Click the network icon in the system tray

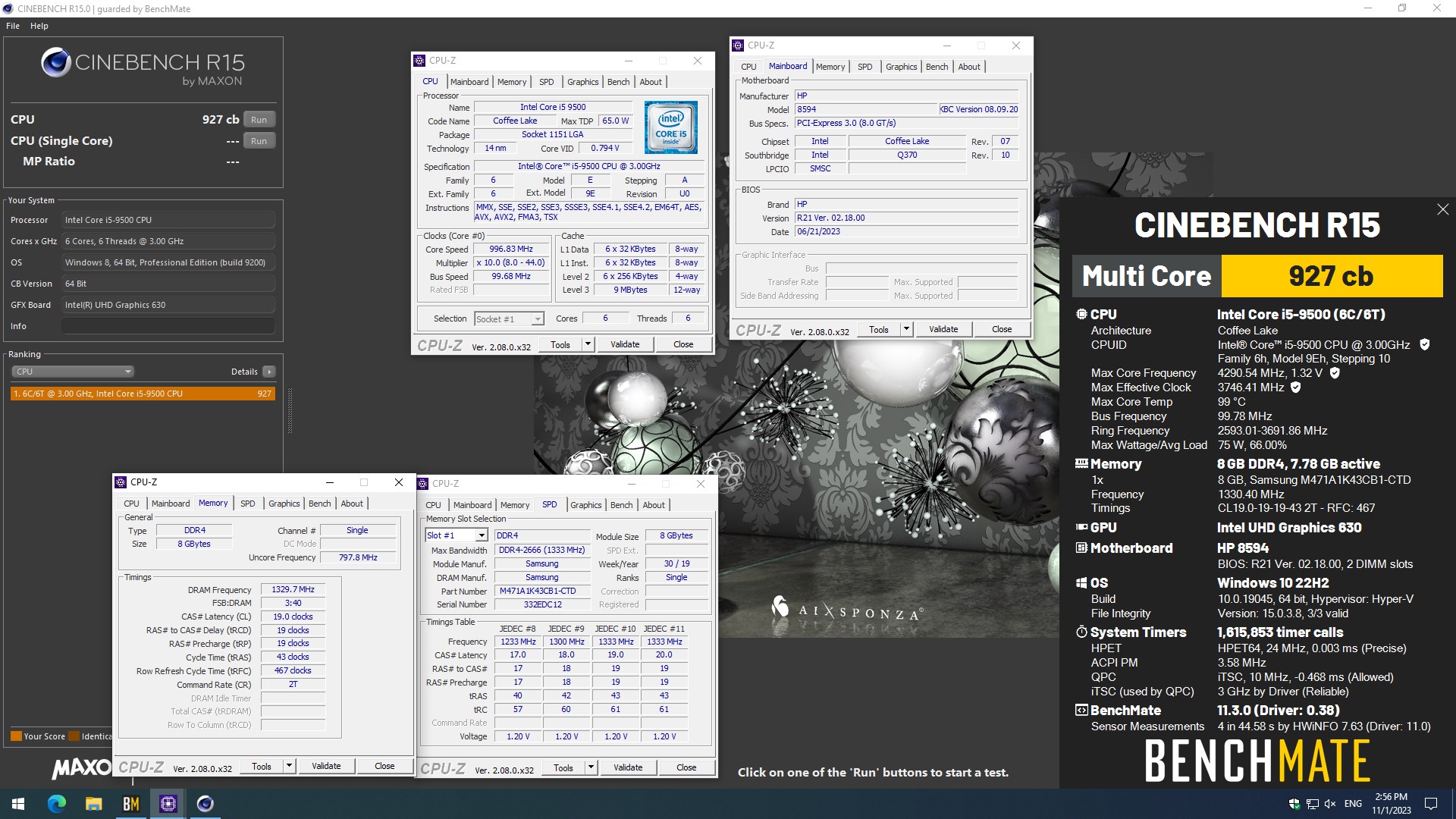[x=1313, y=804]
